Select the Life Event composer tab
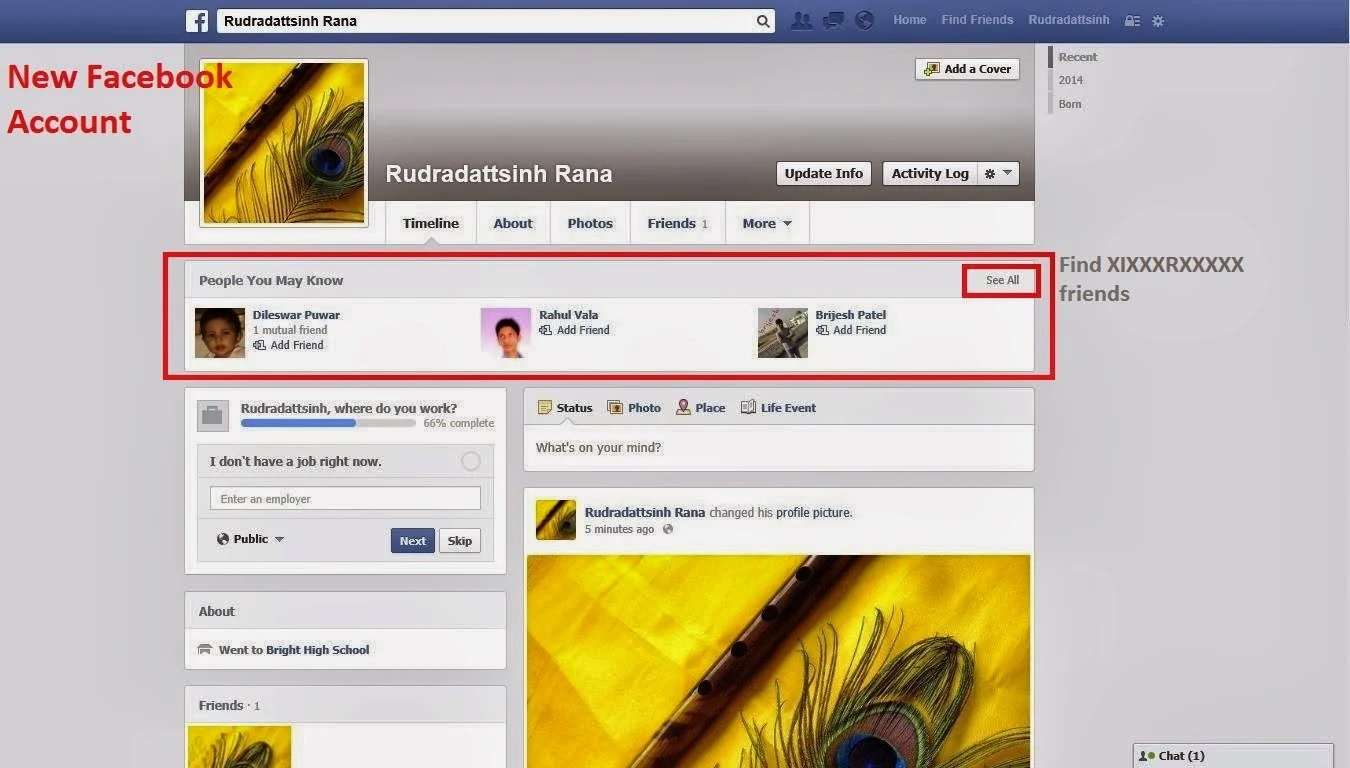 [x=778, y=408]
